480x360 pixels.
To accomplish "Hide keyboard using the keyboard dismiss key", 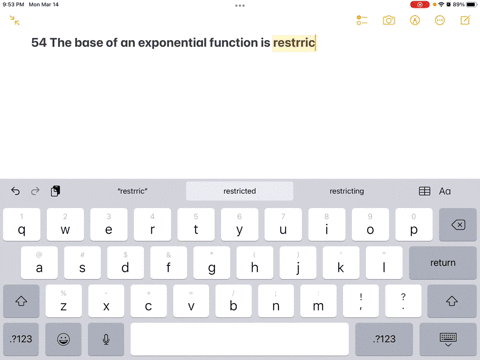I will click(448, 339).
